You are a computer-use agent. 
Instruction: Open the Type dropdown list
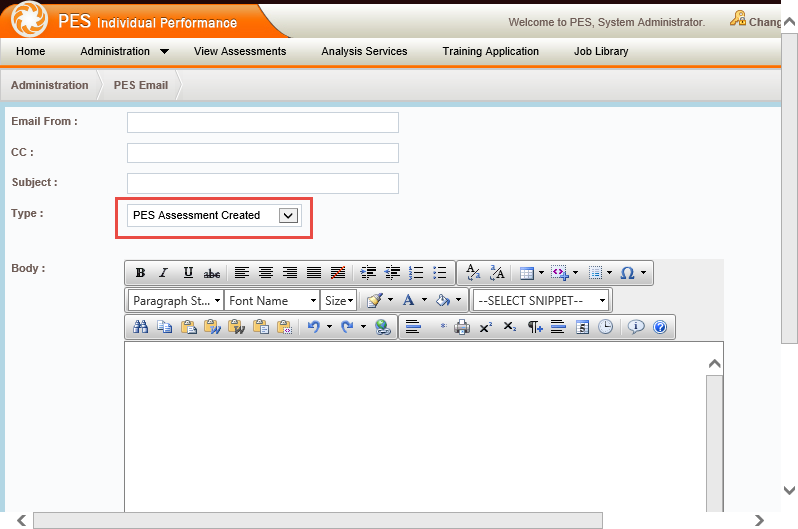[288, 215]
